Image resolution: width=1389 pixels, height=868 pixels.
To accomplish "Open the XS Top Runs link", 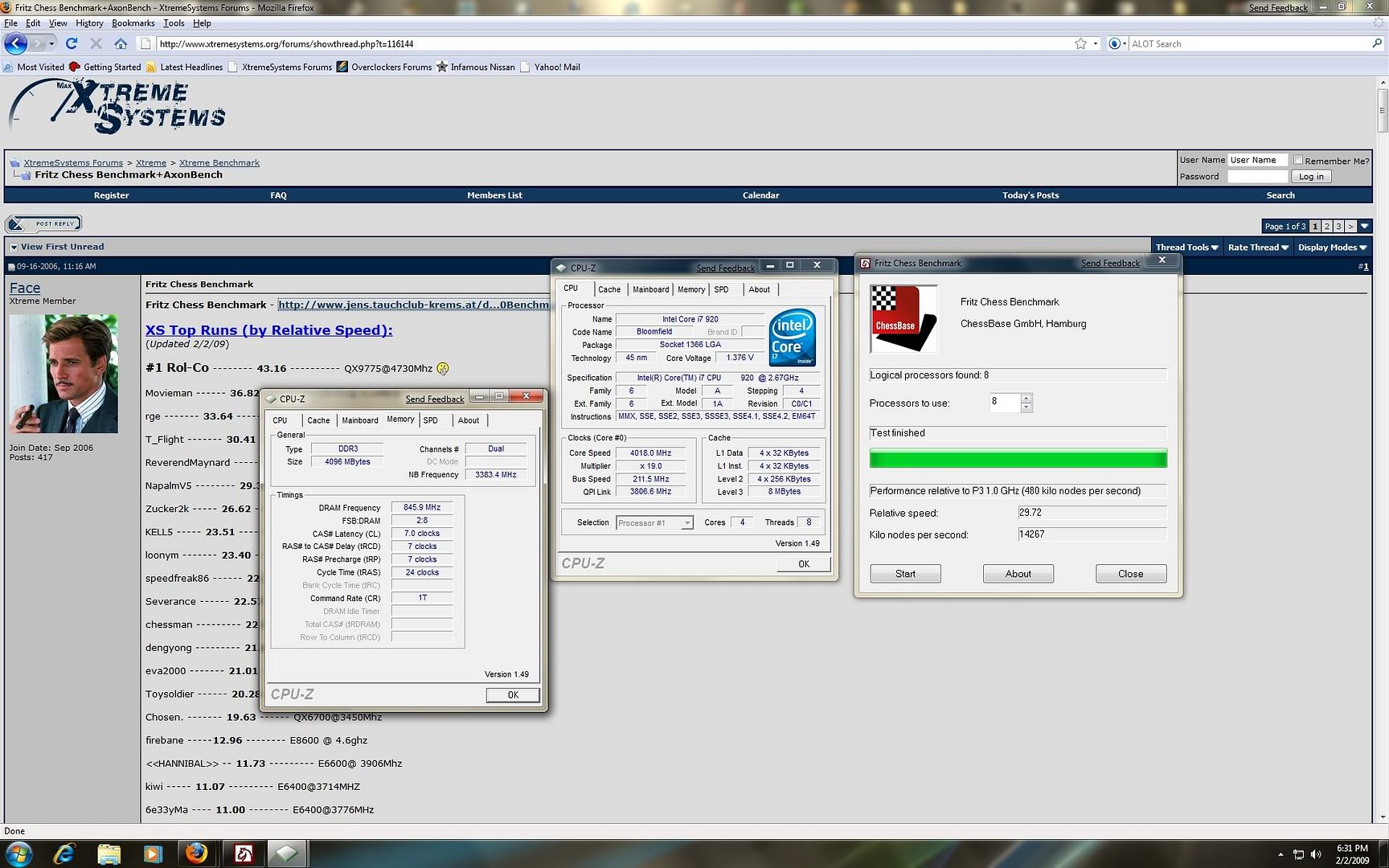I will [268, 330].
